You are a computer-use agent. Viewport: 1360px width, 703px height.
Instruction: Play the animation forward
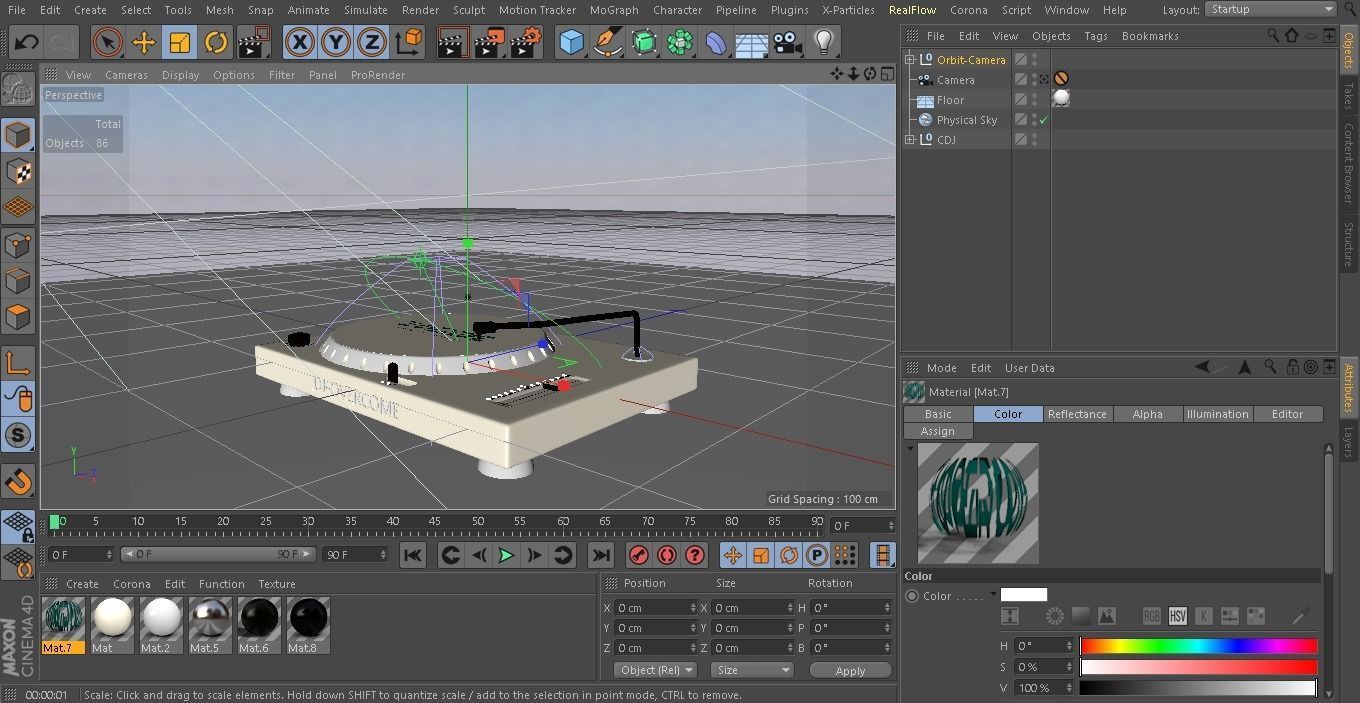pos(506,555)
